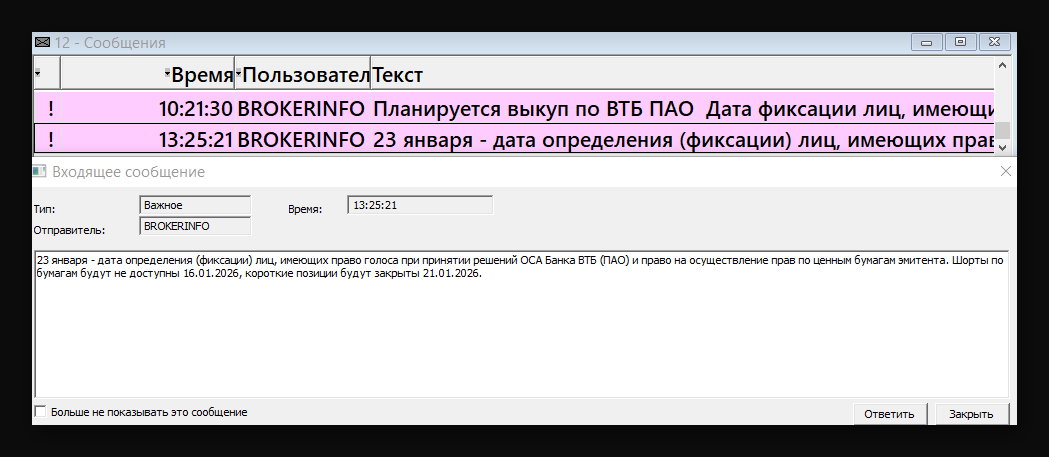Close the Сообщения window with X
The image size is (1049, 457).
coord(995,43)
